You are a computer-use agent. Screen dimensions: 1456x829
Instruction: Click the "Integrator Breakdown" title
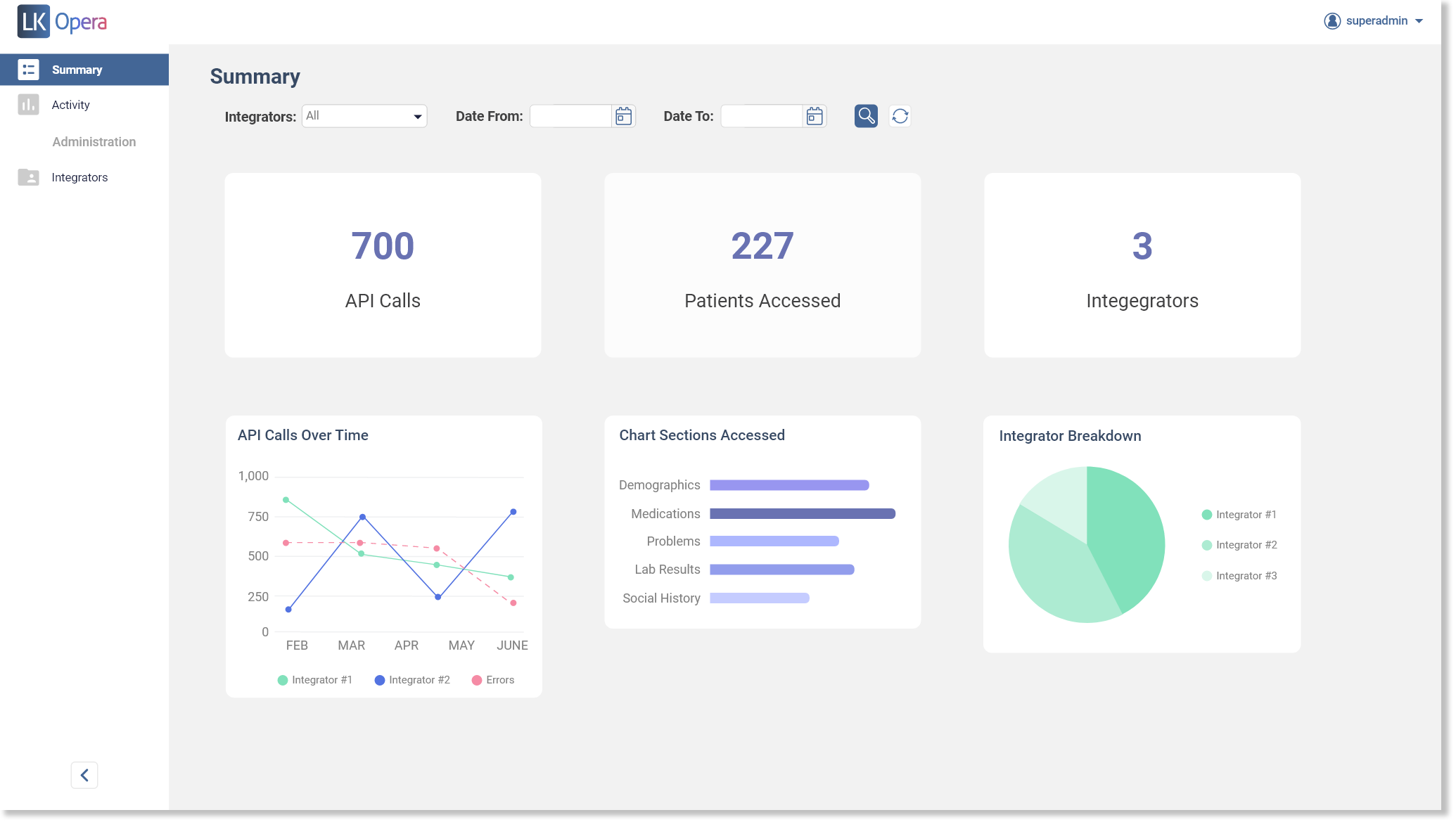pos(1070,436)
